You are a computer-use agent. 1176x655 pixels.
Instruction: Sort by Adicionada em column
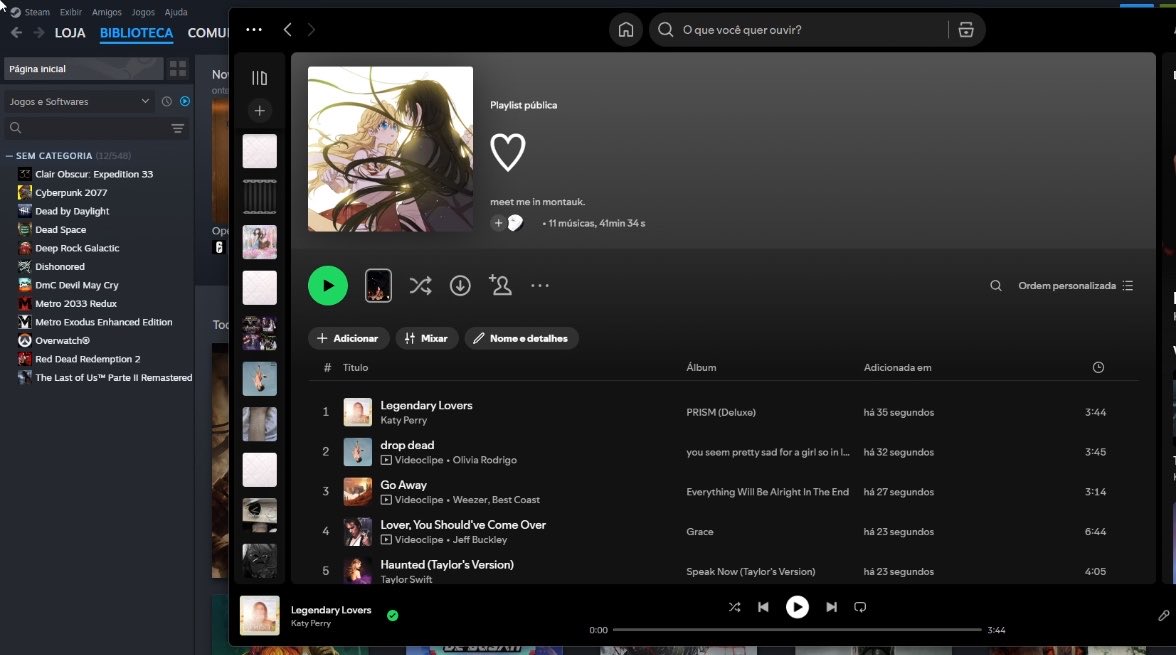point(897,368)
